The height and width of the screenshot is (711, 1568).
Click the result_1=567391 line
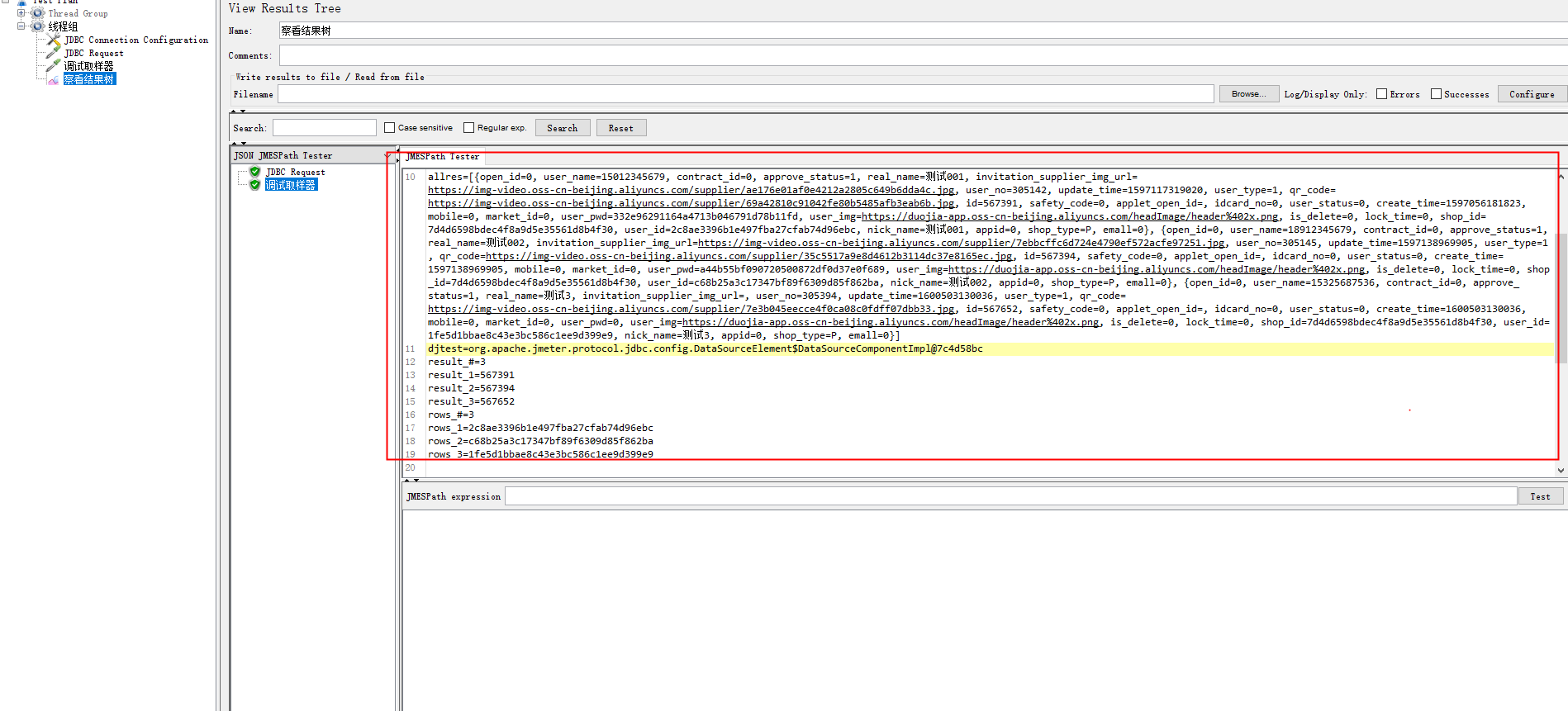[x=471, y=375]
